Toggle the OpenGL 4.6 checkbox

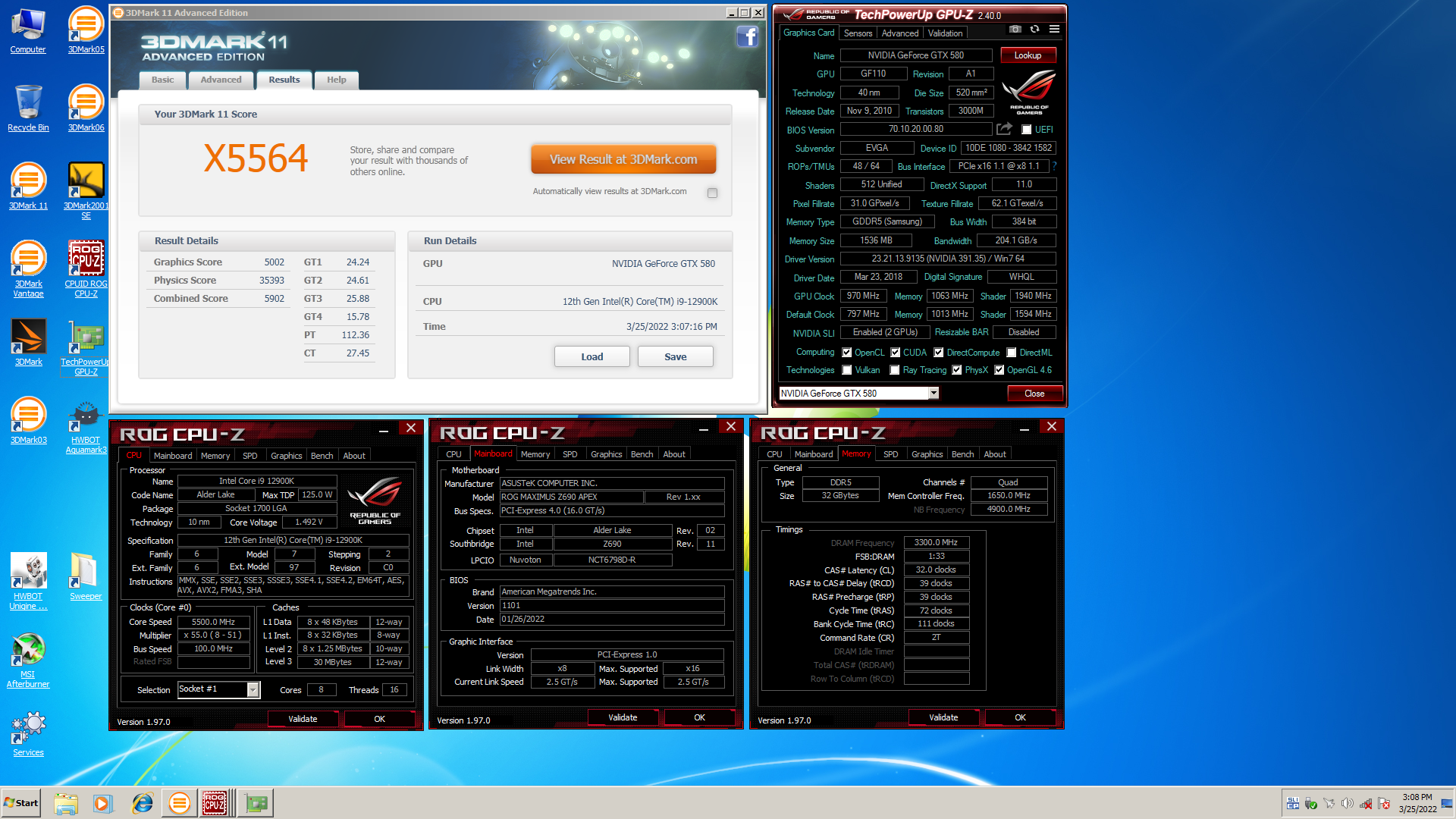click(999, 370)
